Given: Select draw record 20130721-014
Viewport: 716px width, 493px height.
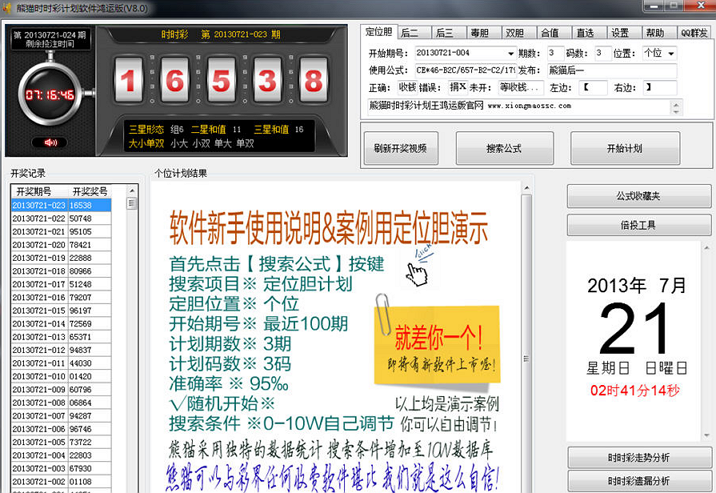Looking at the screenshot, I should click(61, 324).
